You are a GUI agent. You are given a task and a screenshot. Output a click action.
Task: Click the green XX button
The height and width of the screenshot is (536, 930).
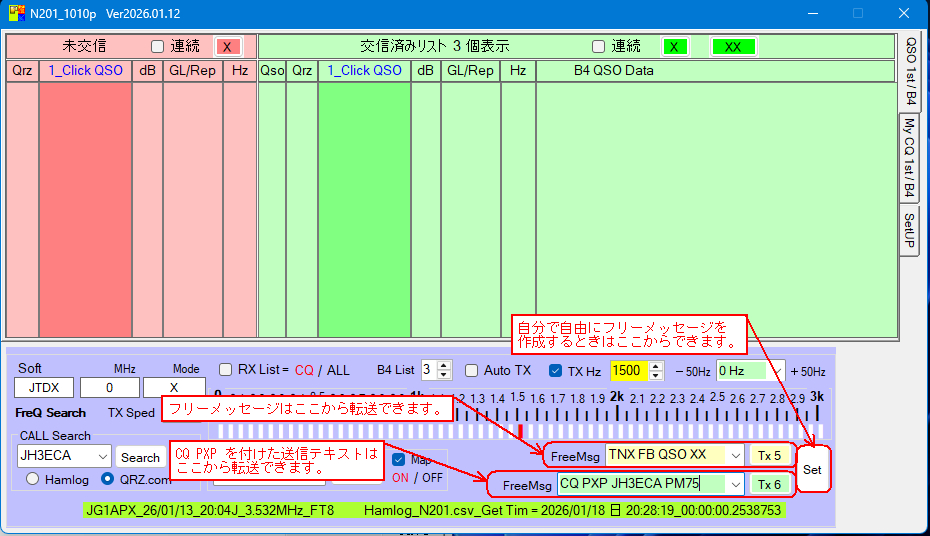733,47
